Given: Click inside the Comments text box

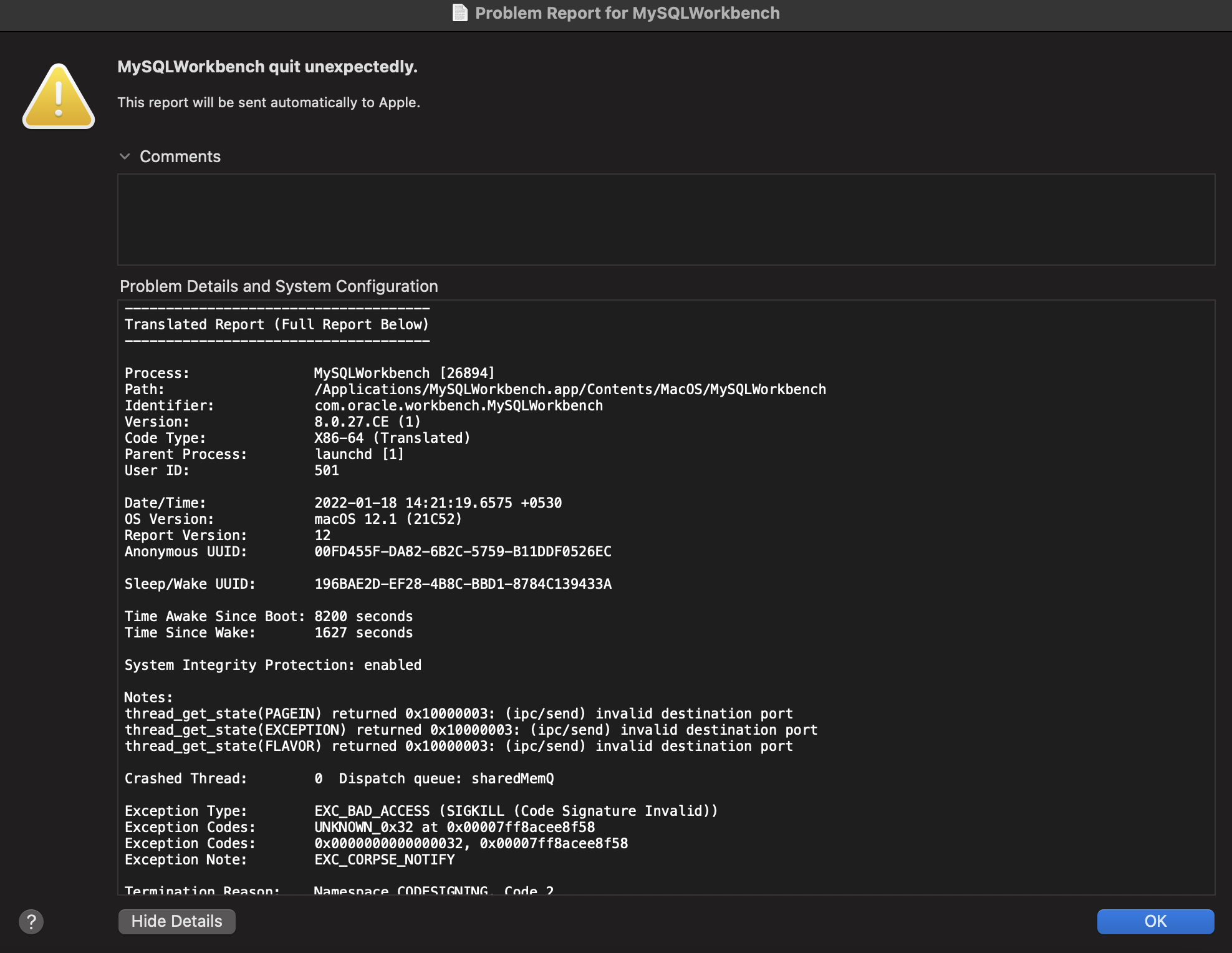Looking at the screenshot, I should click(x=666, y=220).
